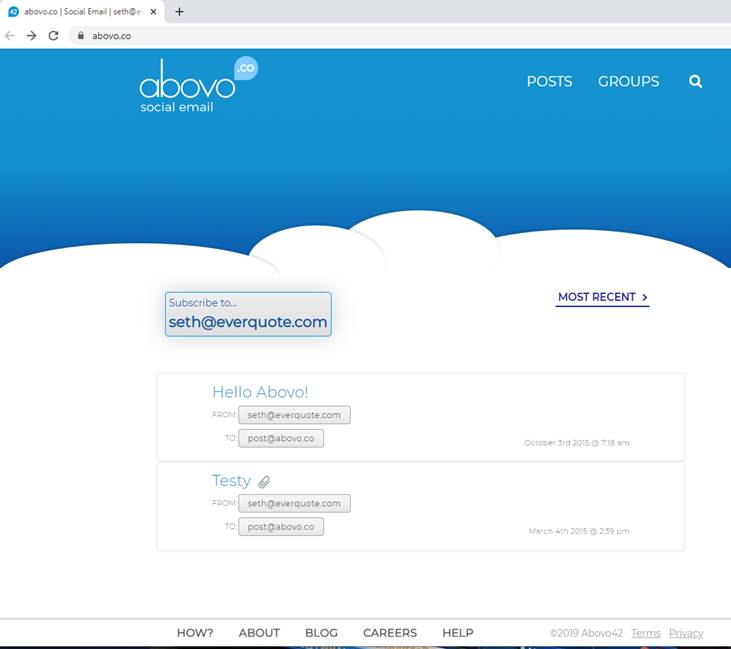The image size is (731, 649).
Task: Click TO post@abovo.co in Hello Abovo! post
Action: 281,438
